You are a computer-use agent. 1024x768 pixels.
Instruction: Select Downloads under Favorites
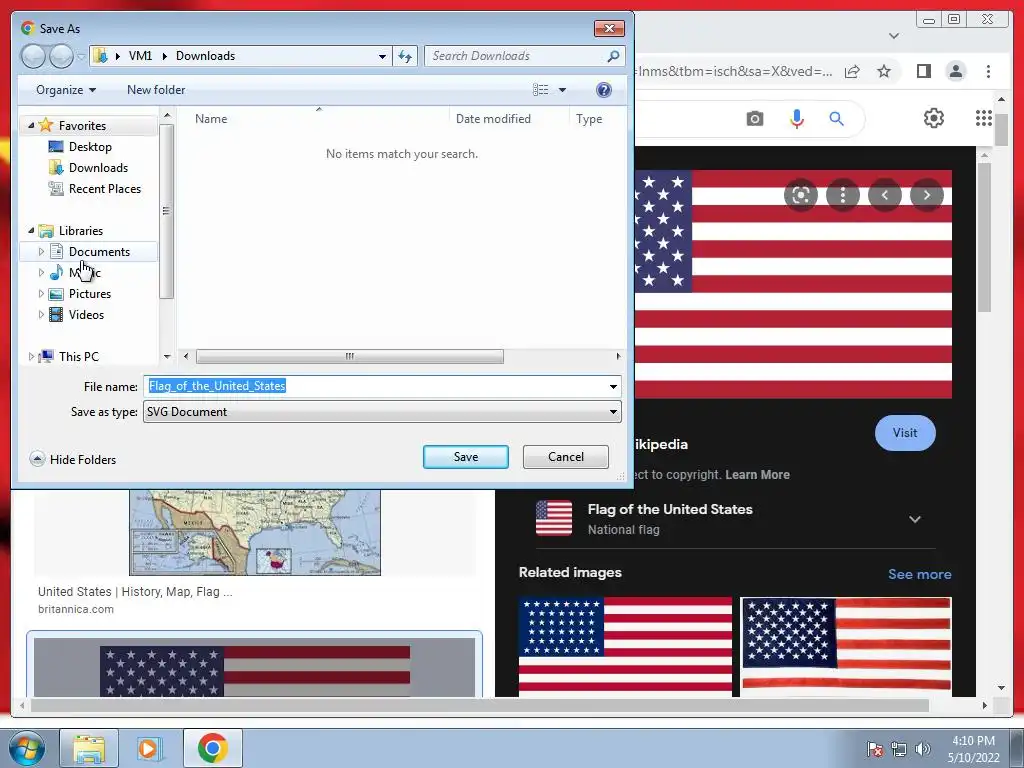(98, 168)
